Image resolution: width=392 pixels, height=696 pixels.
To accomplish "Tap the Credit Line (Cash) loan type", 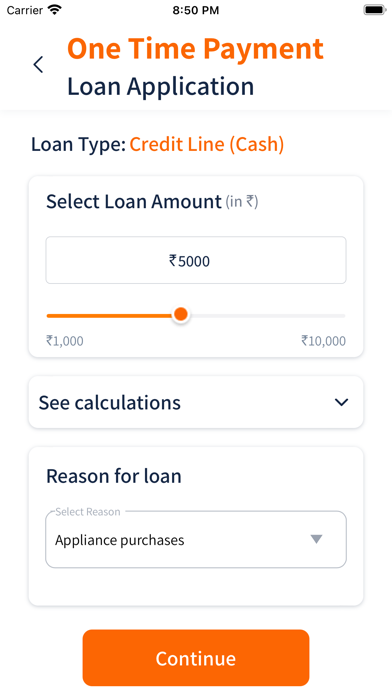I will click(x=207, y=145).
